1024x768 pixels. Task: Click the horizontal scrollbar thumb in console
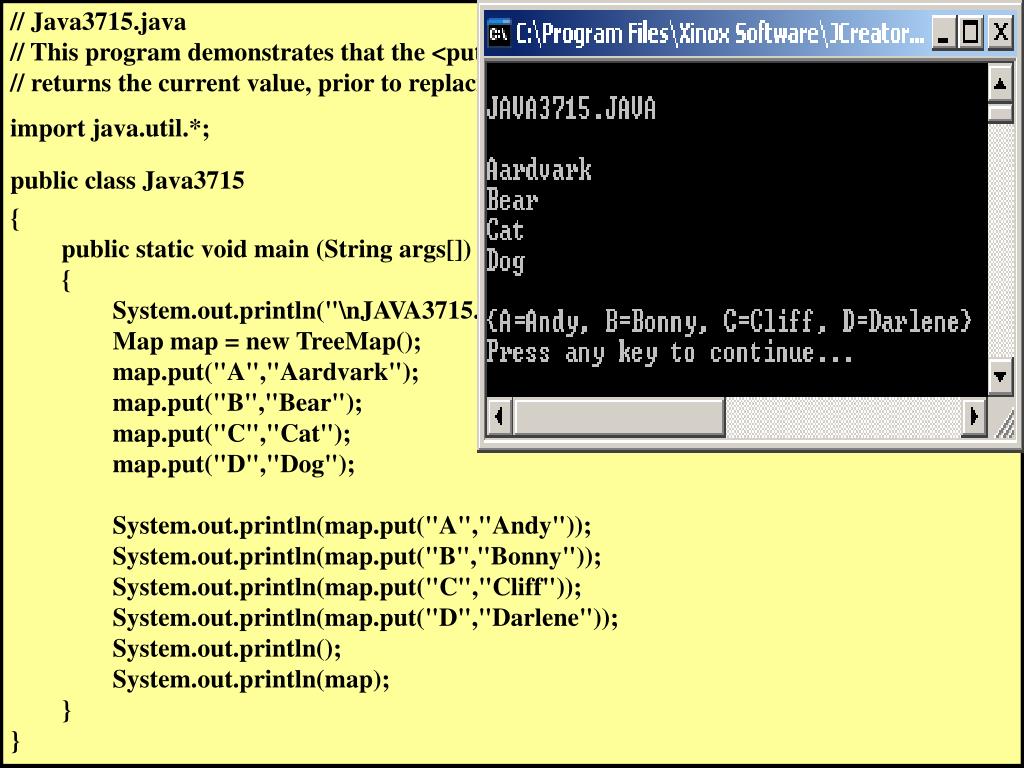click(x=618, y=416)
